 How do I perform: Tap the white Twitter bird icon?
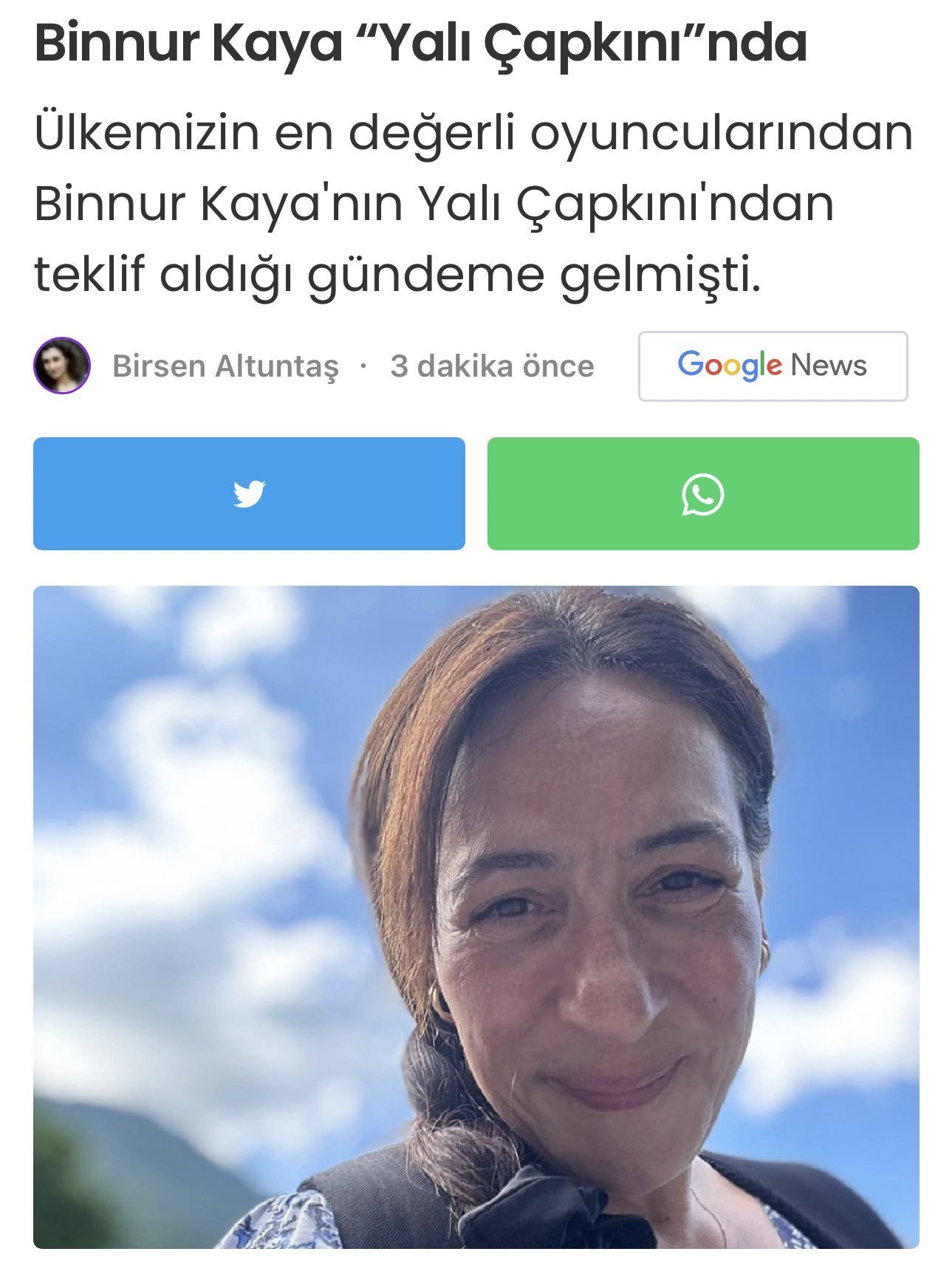pyautogui.click(x=249, y=493)
